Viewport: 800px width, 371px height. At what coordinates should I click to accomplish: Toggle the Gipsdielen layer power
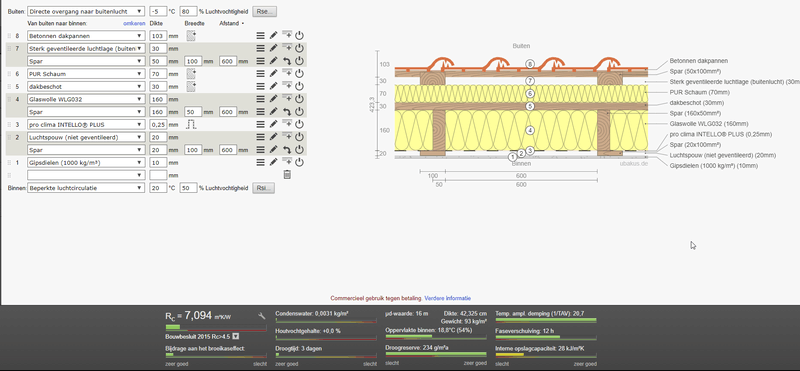tap(299, 162)
